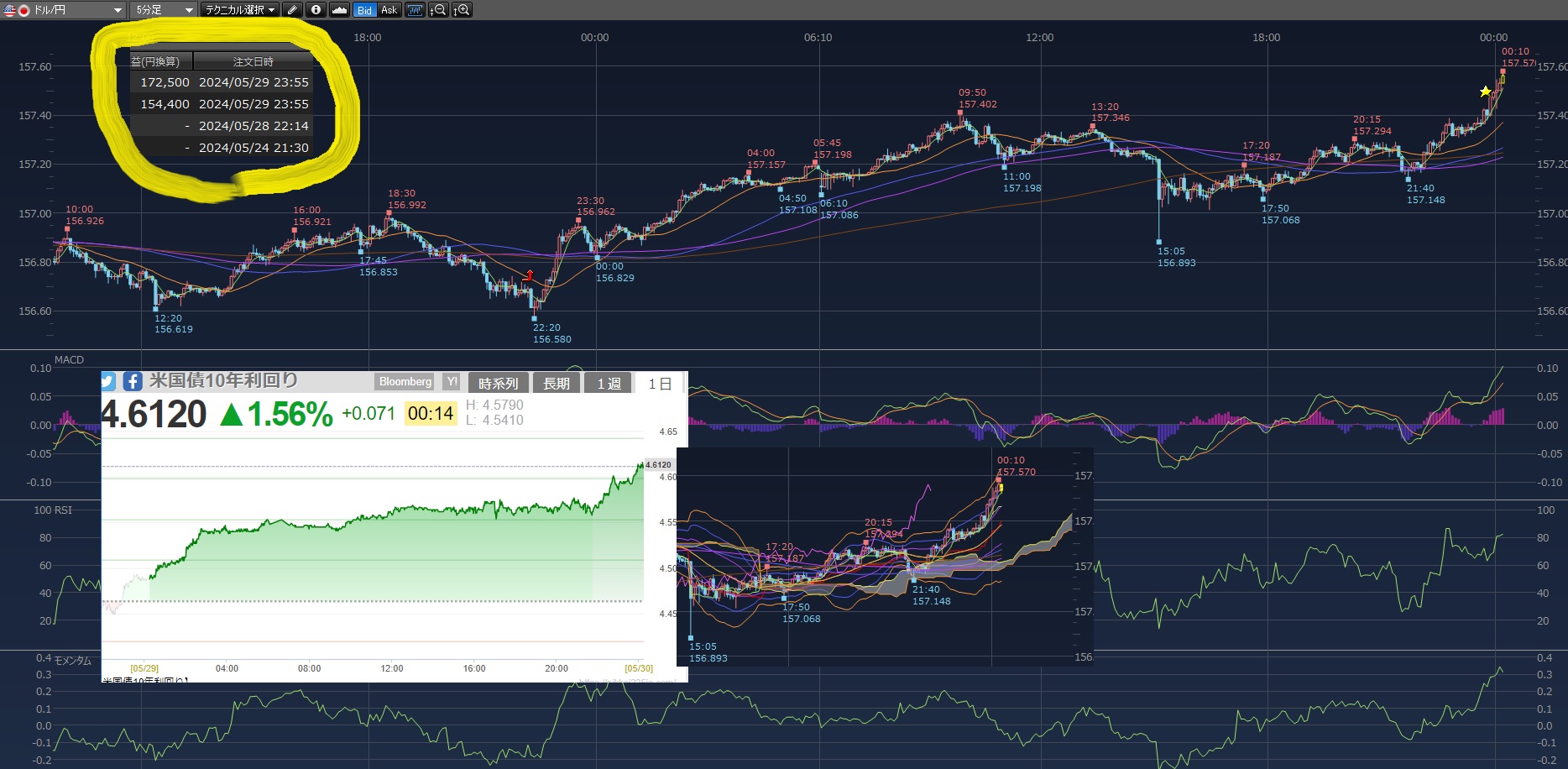
Task: Share via the Twitter icon
Action: (108, 382)
